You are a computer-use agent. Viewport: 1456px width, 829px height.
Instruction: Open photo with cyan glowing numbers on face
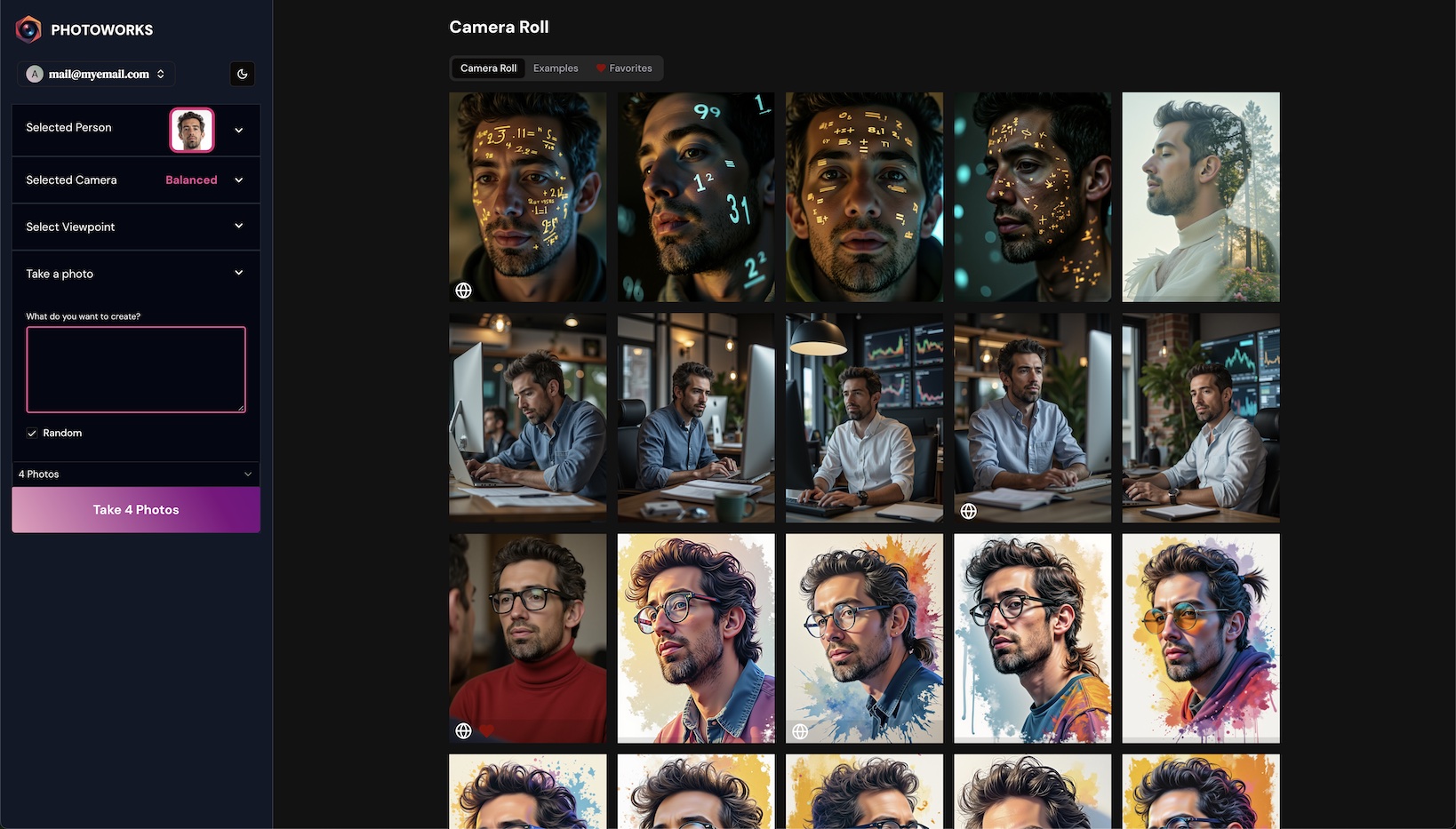696,197
